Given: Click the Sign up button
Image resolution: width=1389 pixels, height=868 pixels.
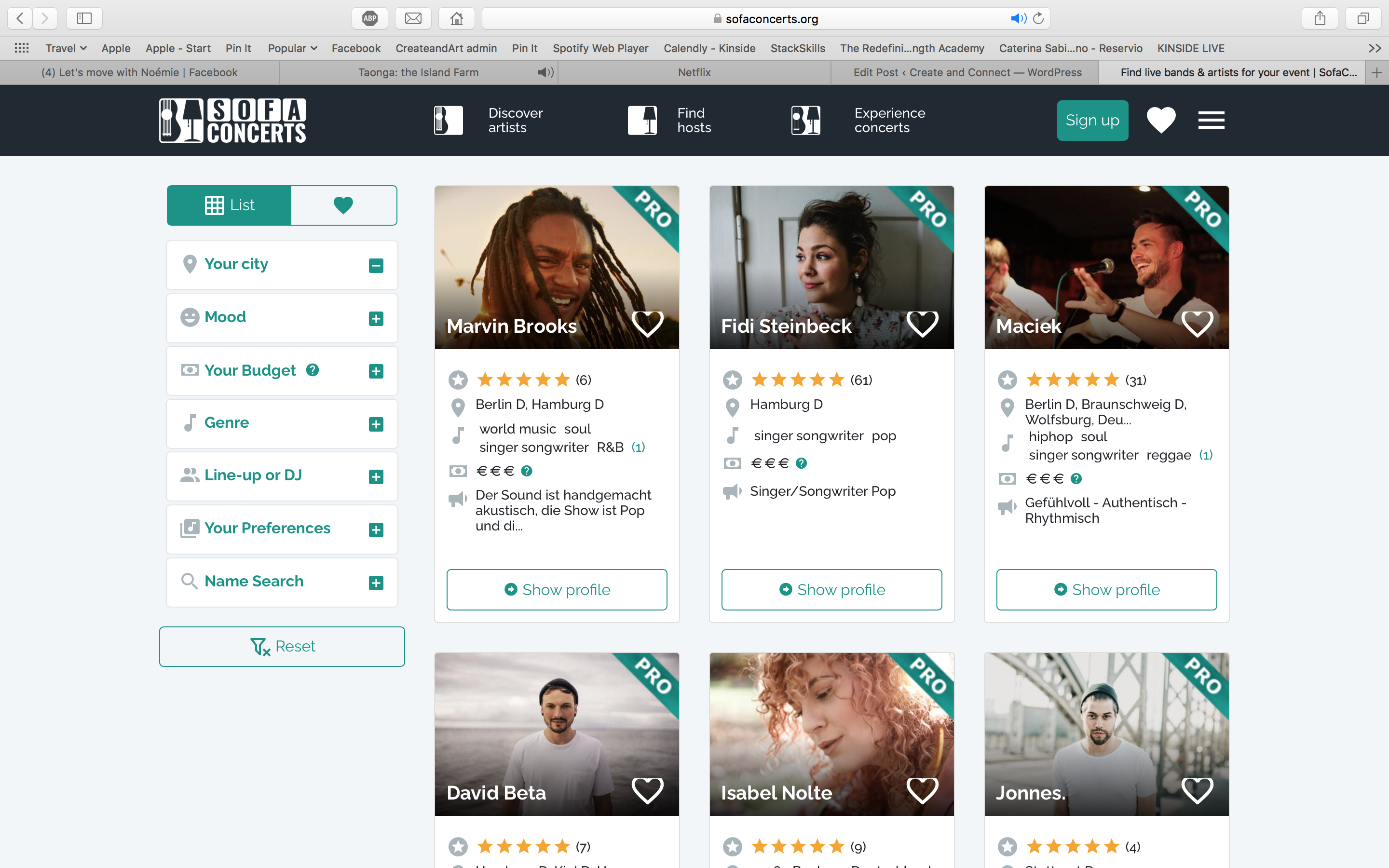Looking at the screenshot, I should [1092, 121].
